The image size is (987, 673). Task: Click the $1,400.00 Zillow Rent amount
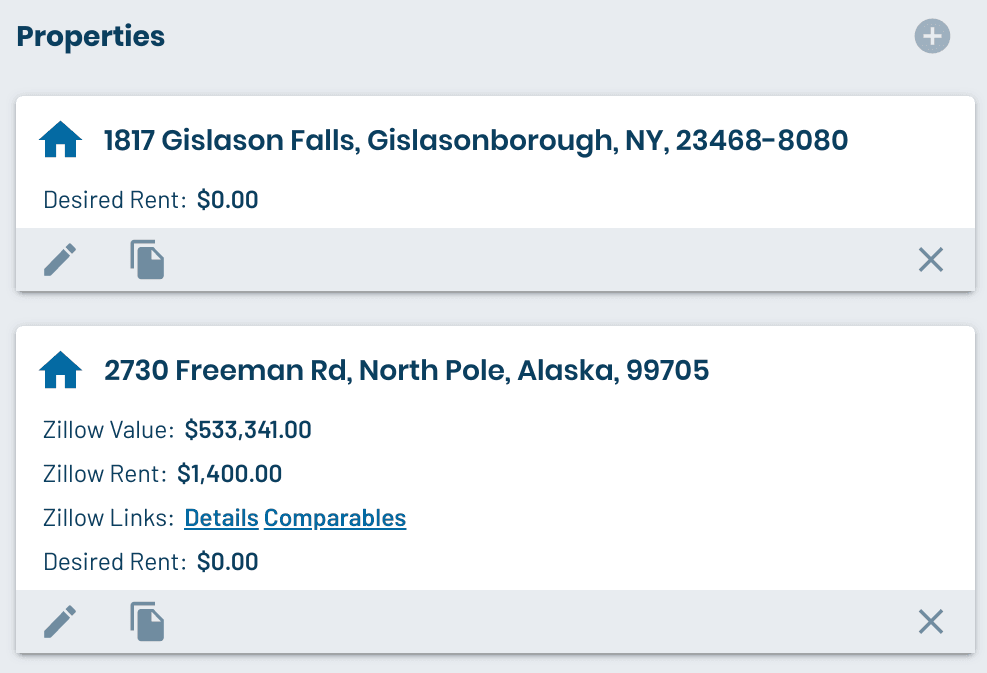pos(229,474)
